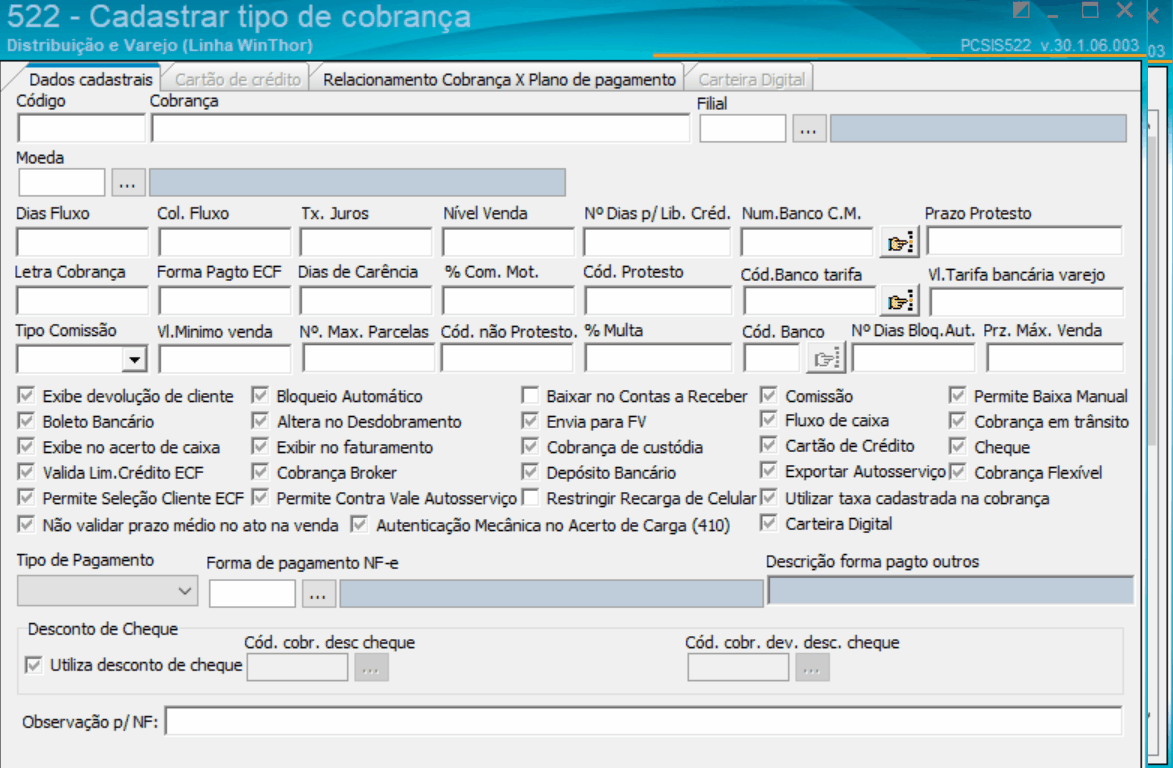Toggle Envia para FV checkbox

[x=530, y=420]
